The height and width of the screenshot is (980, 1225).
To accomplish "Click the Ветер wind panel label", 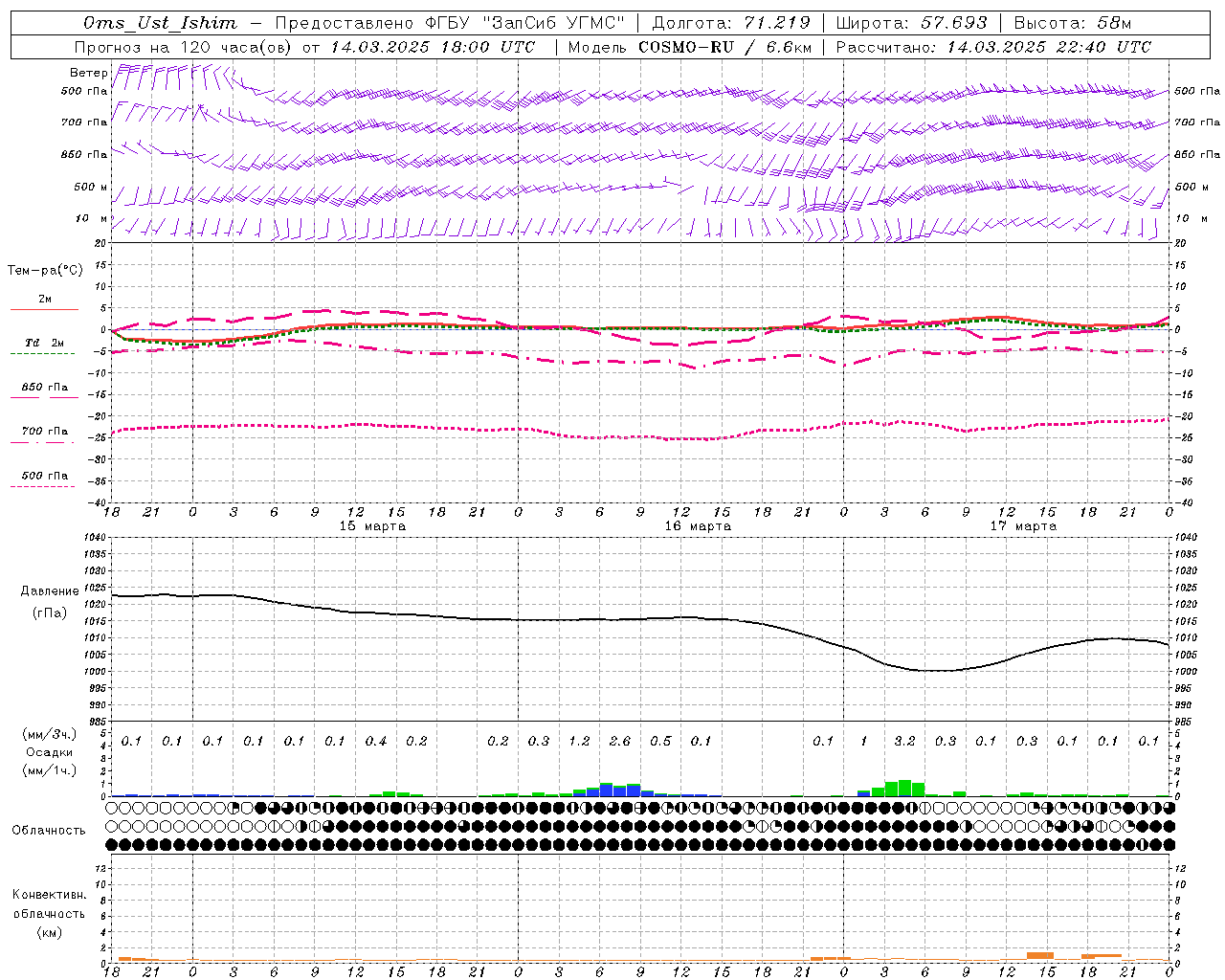I will pyautogui.click(x=89, y=73).
